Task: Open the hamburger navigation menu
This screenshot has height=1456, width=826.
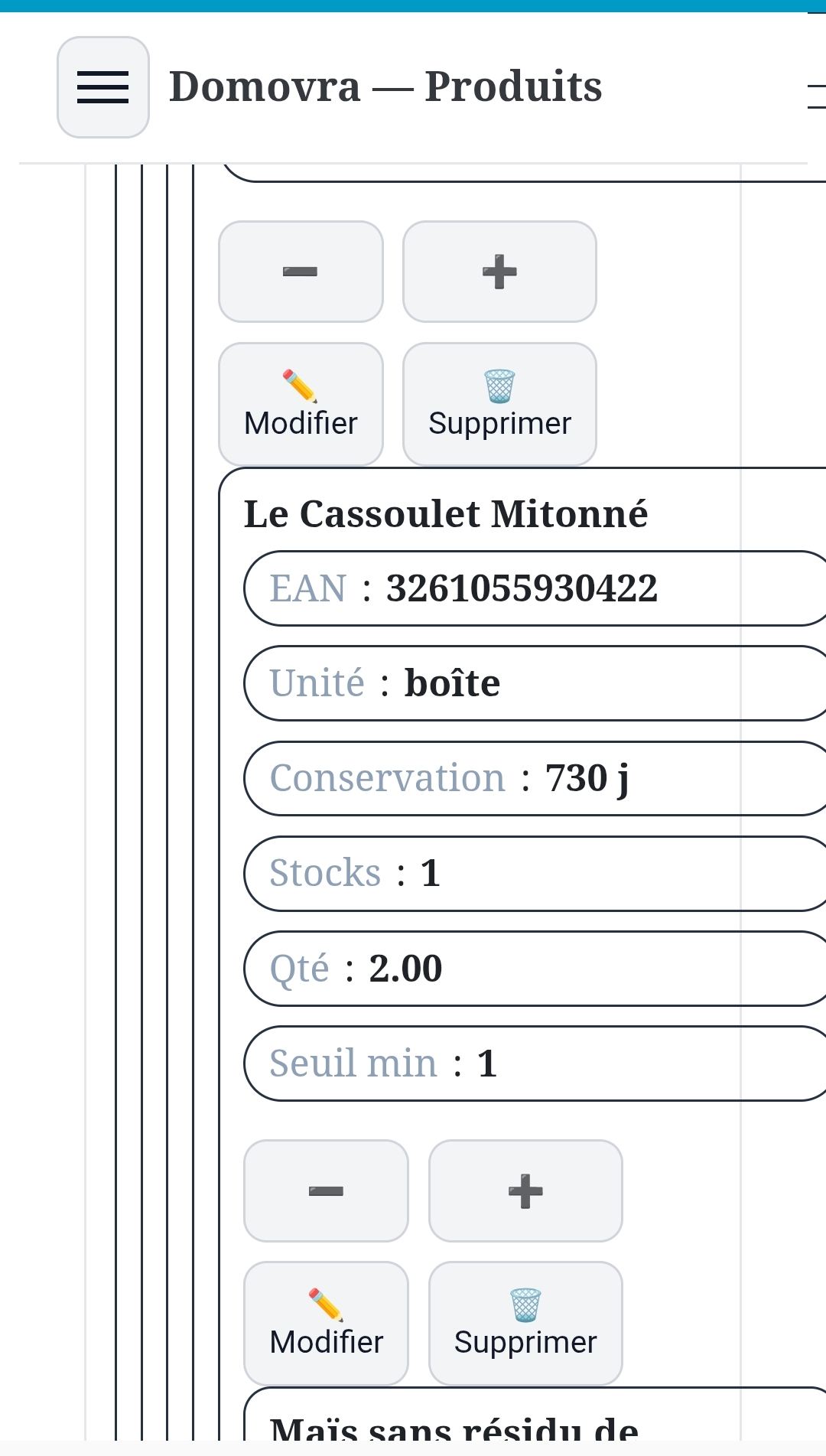Action: pyautogui.click(x=103, y=87)
